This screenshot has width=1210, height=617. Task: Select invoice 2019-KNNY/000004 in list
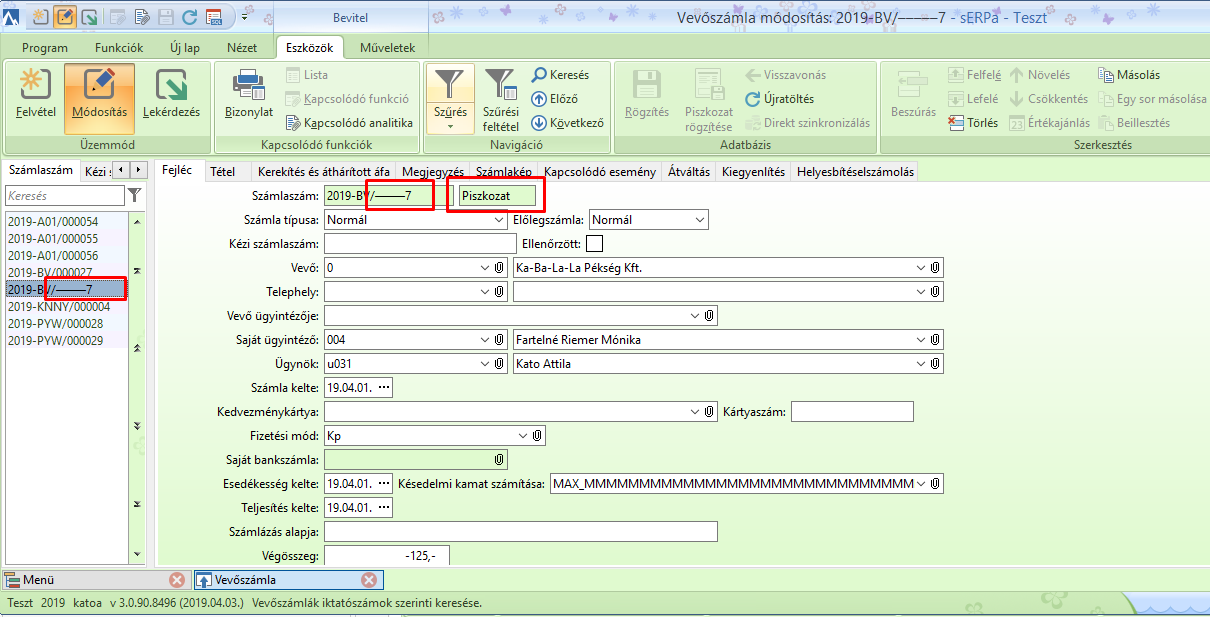[x=65, y=306]
